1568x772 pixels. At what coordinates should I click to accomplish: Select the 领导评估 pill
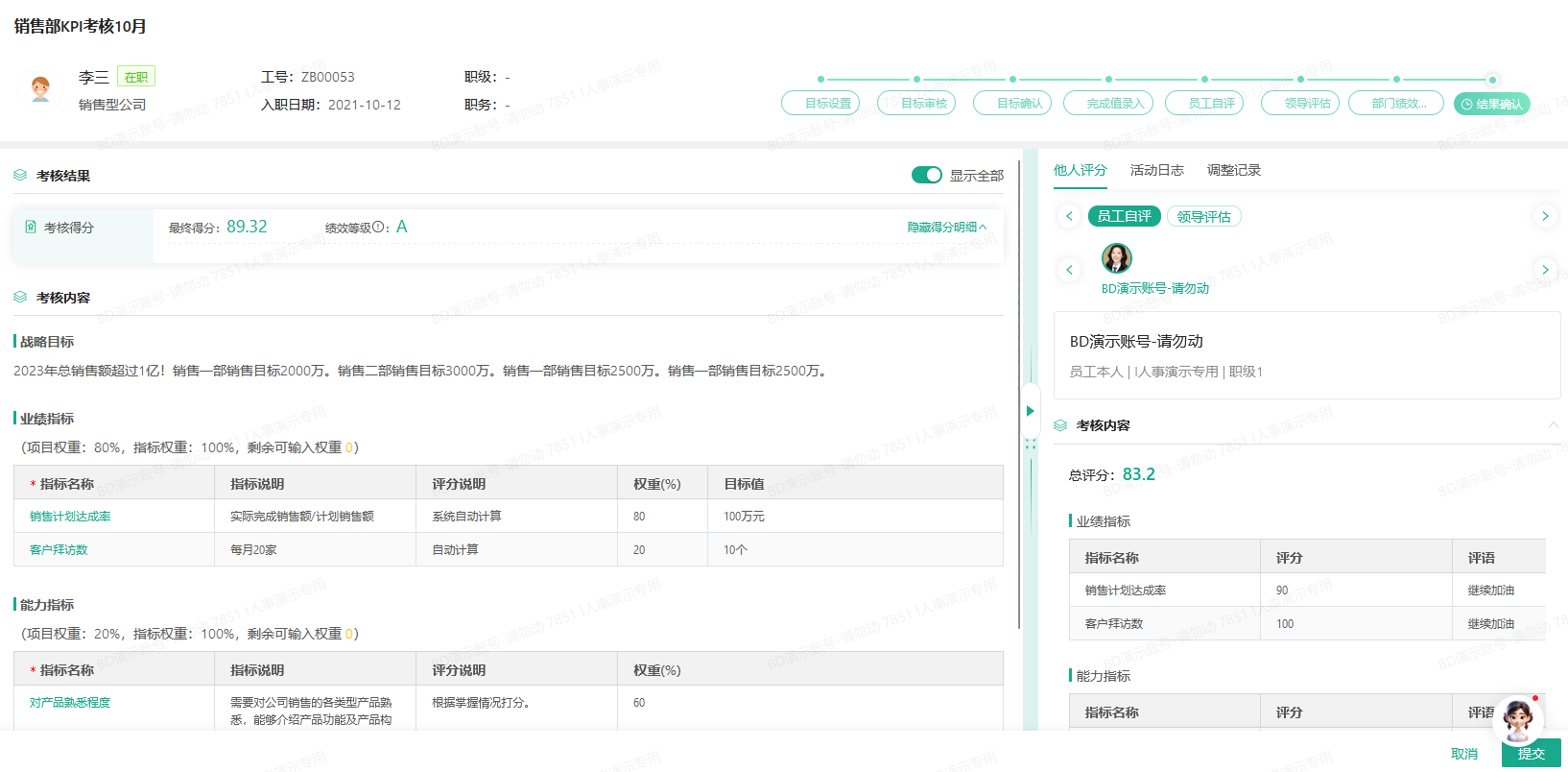[x=1203, y=217]
